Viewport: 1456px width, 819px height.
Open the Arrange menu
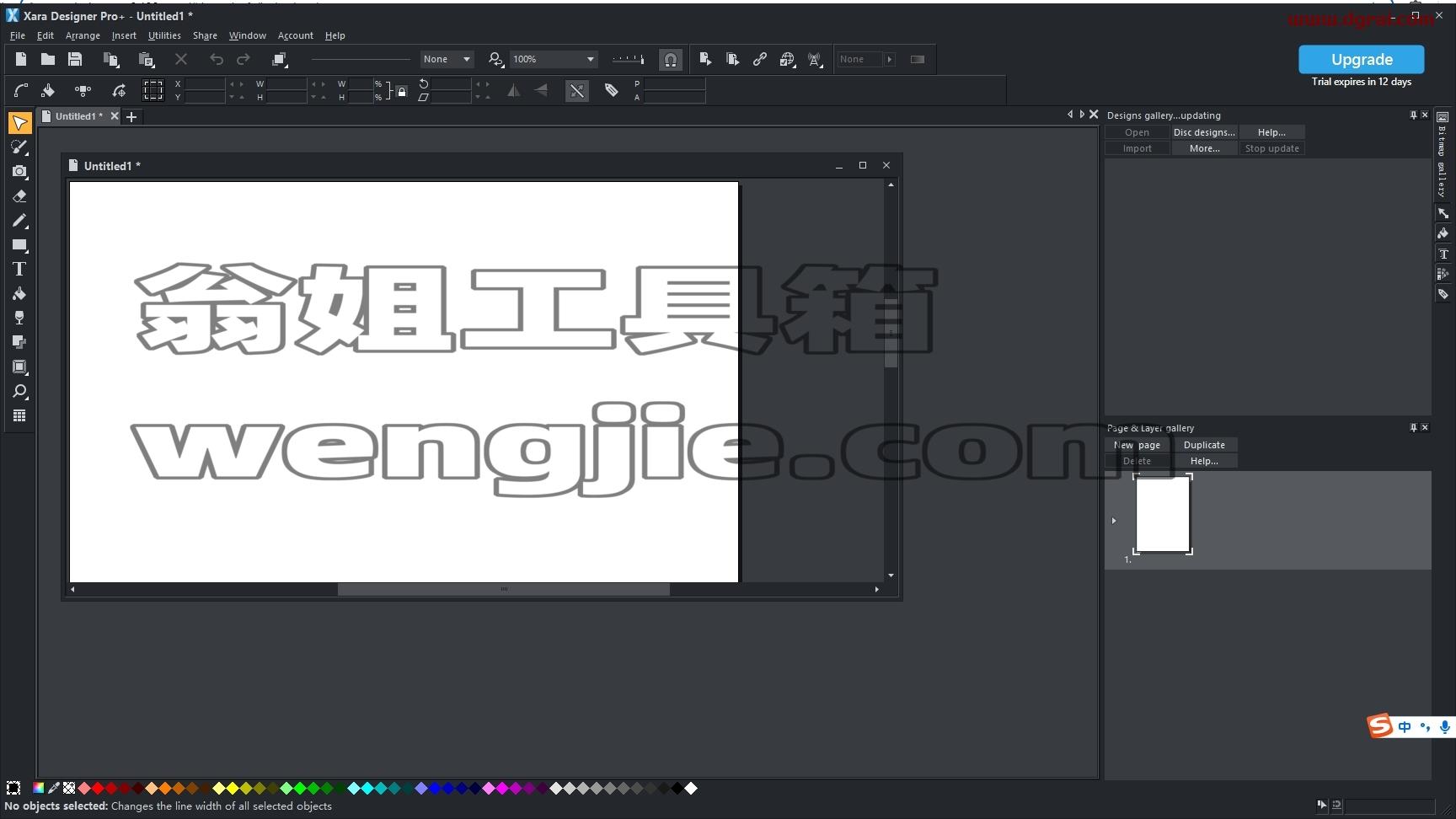83,35
